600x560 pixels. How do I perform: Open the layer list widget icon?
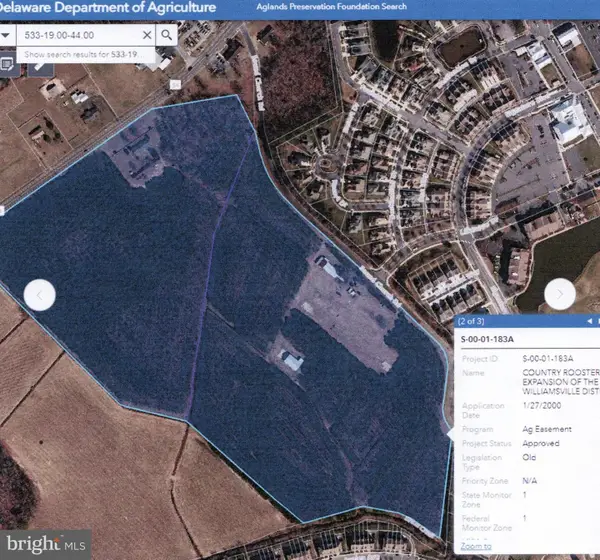point(7,63)
